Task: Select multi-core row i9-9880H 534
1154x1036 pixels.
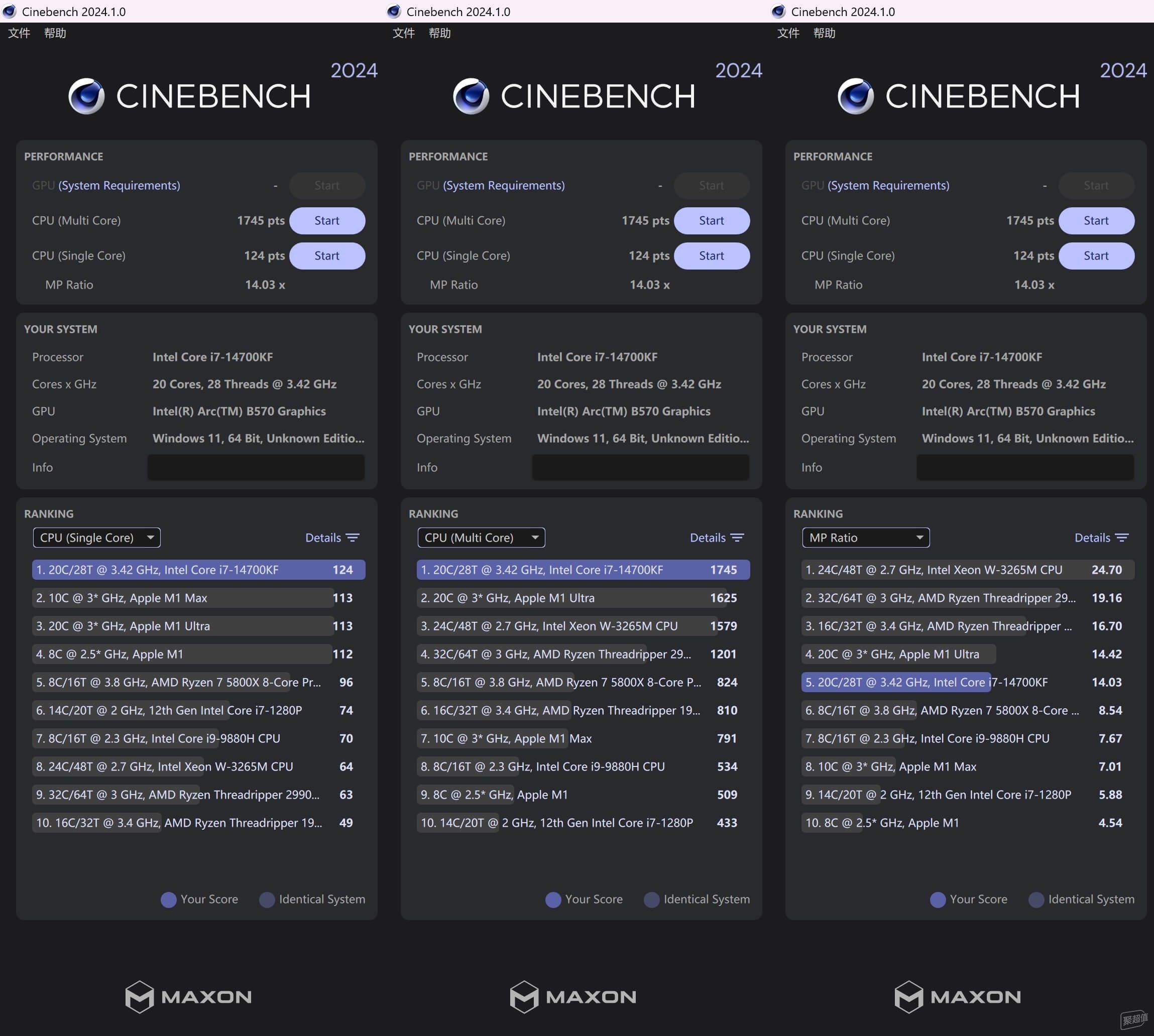Action: [583, 767]
